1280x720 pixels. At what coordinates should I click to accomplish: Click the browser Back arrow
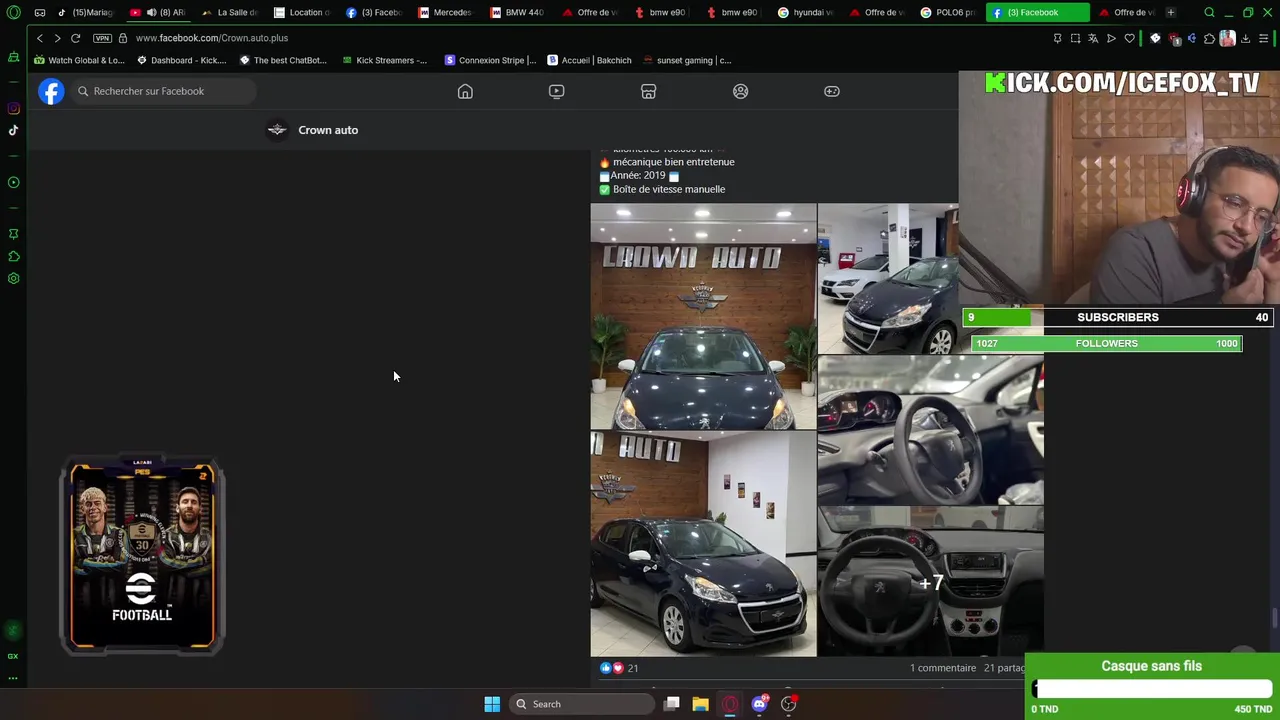click(x=40, y=38)
